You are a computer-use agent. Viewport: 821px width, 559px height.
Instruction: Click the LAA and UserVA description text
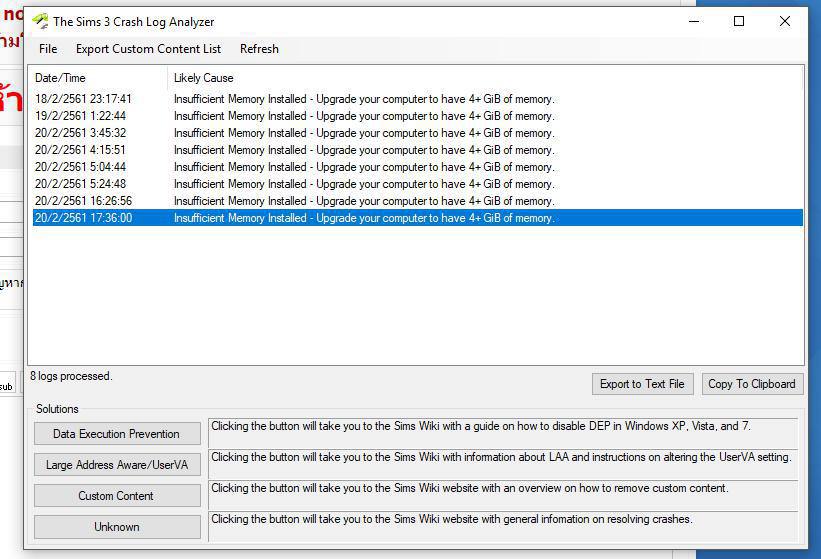[501, 457]
